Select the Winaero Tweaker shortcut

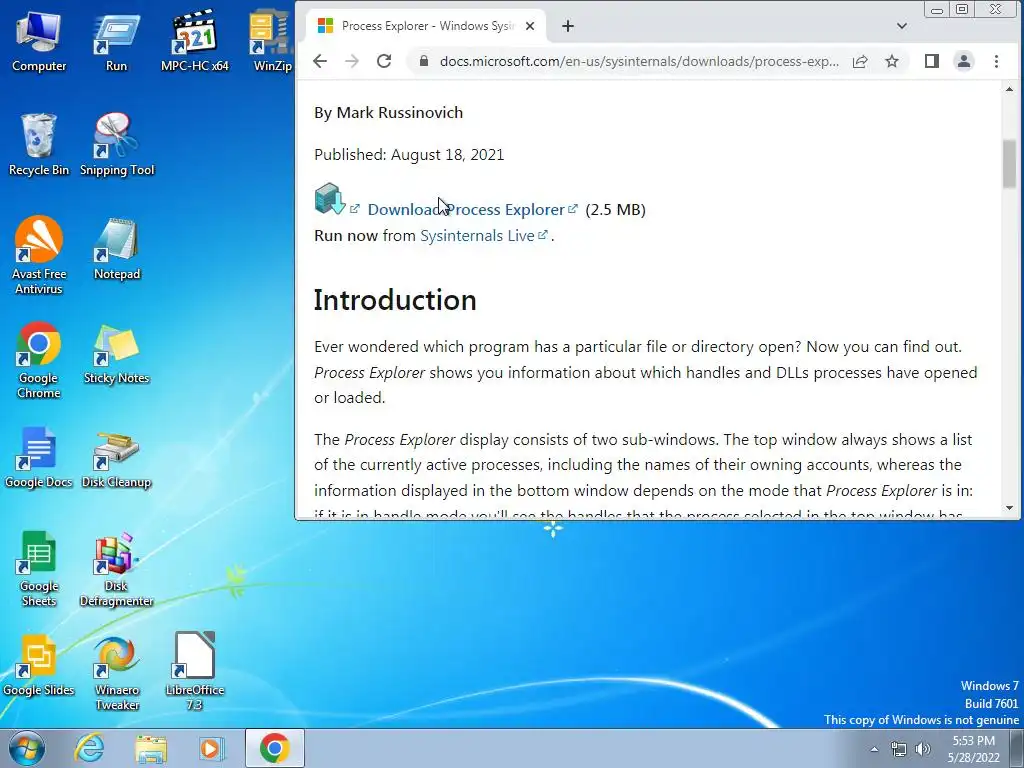(117, 673)
